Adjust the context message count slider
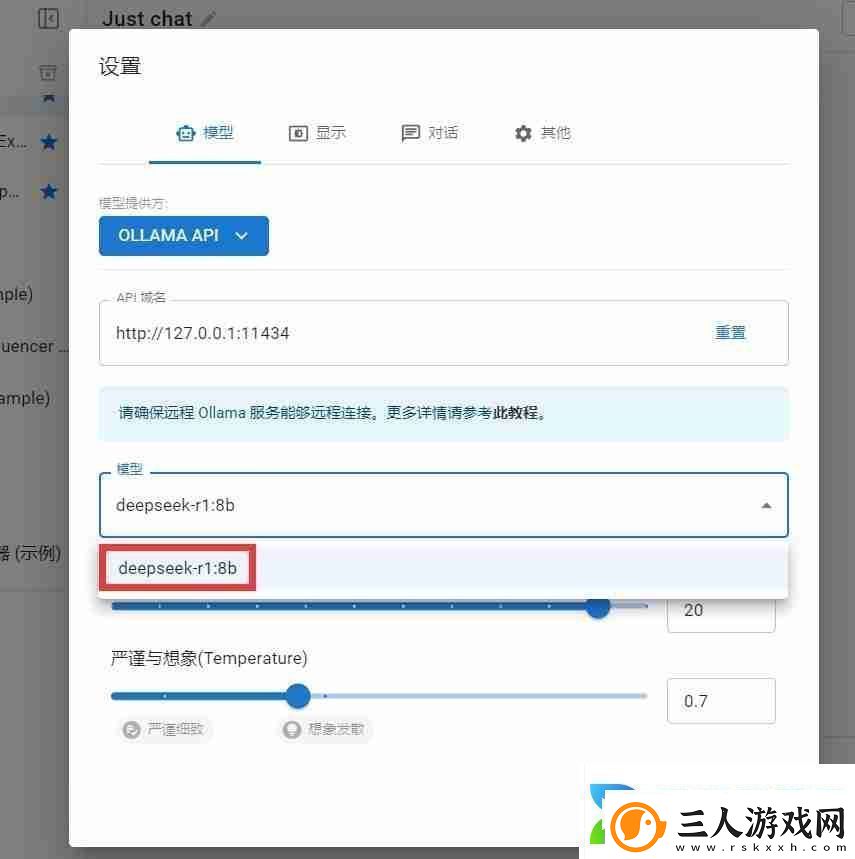Screen dimensions: 855x859 (x=598, y=606)
